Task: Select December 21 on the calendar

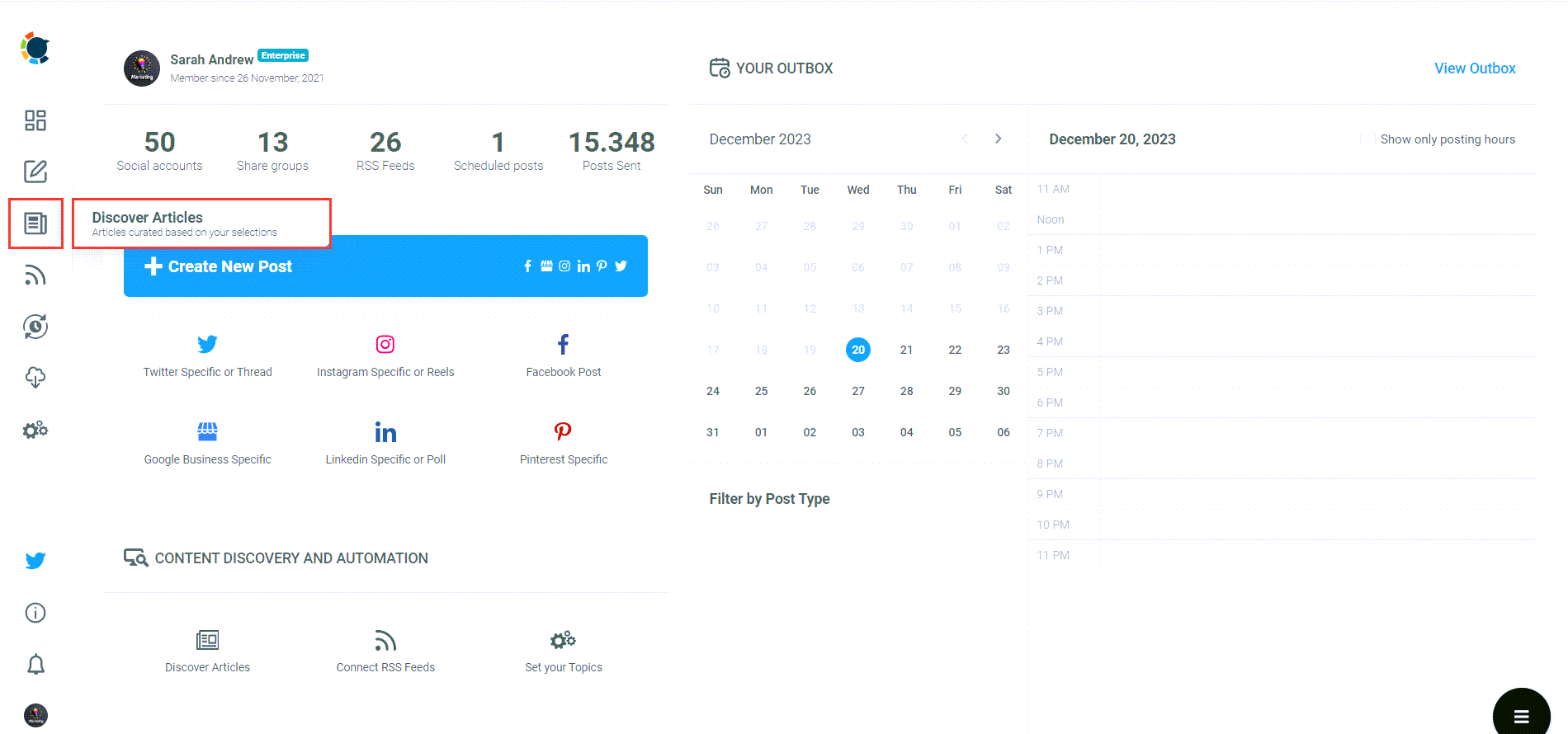Action: tap(906, 350)
